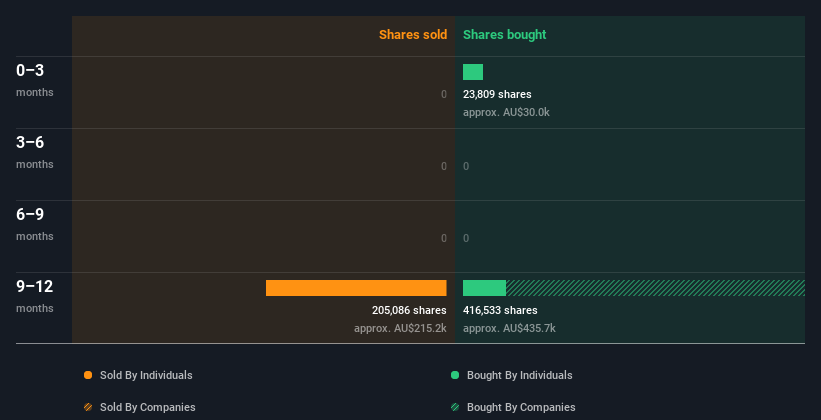Click the Shares sold column header
This screenshot has width=821, height=420.
(x=413, y=35)
